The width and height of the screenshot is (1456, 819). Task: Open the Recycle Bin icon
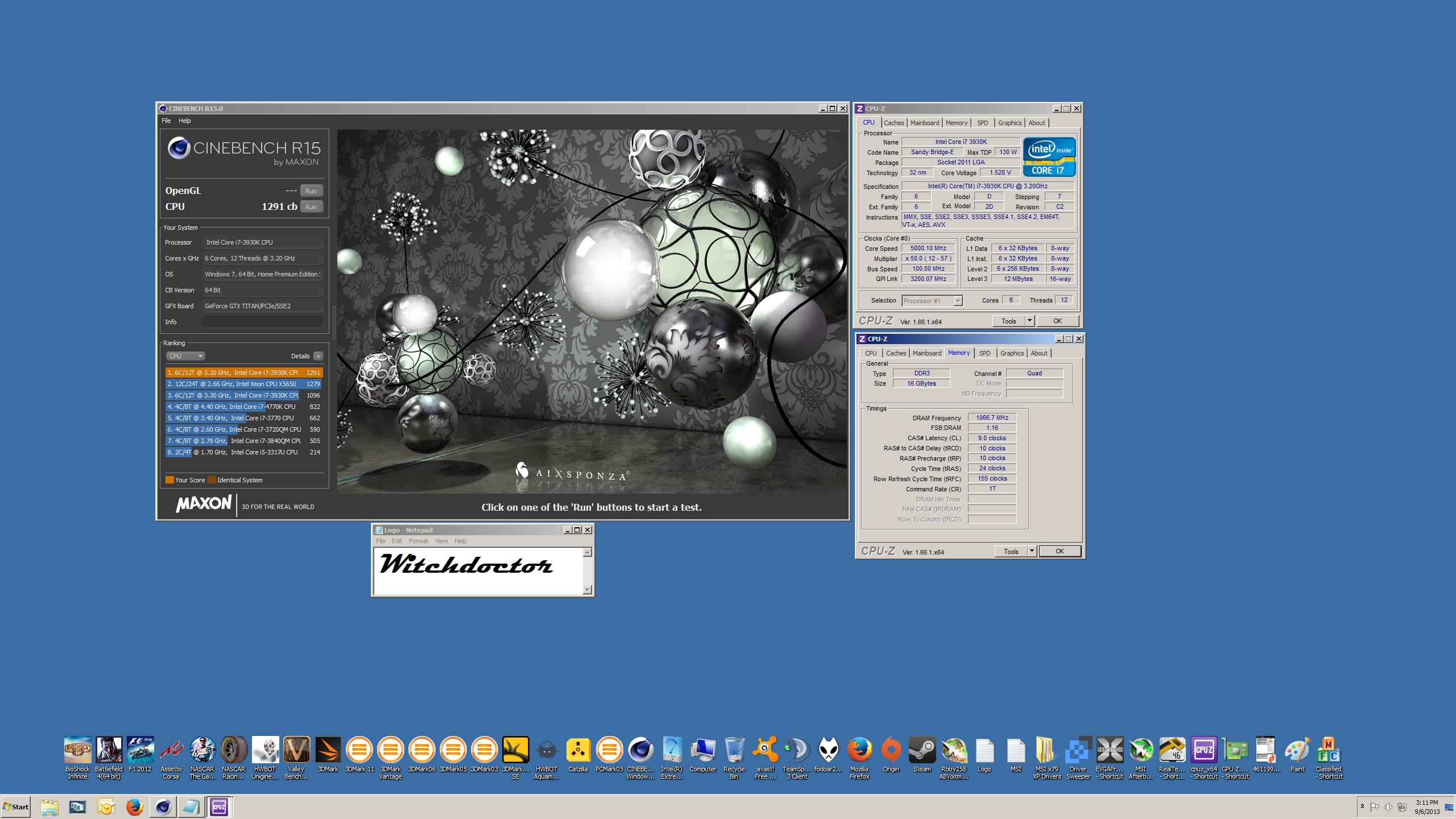(734, 751)
